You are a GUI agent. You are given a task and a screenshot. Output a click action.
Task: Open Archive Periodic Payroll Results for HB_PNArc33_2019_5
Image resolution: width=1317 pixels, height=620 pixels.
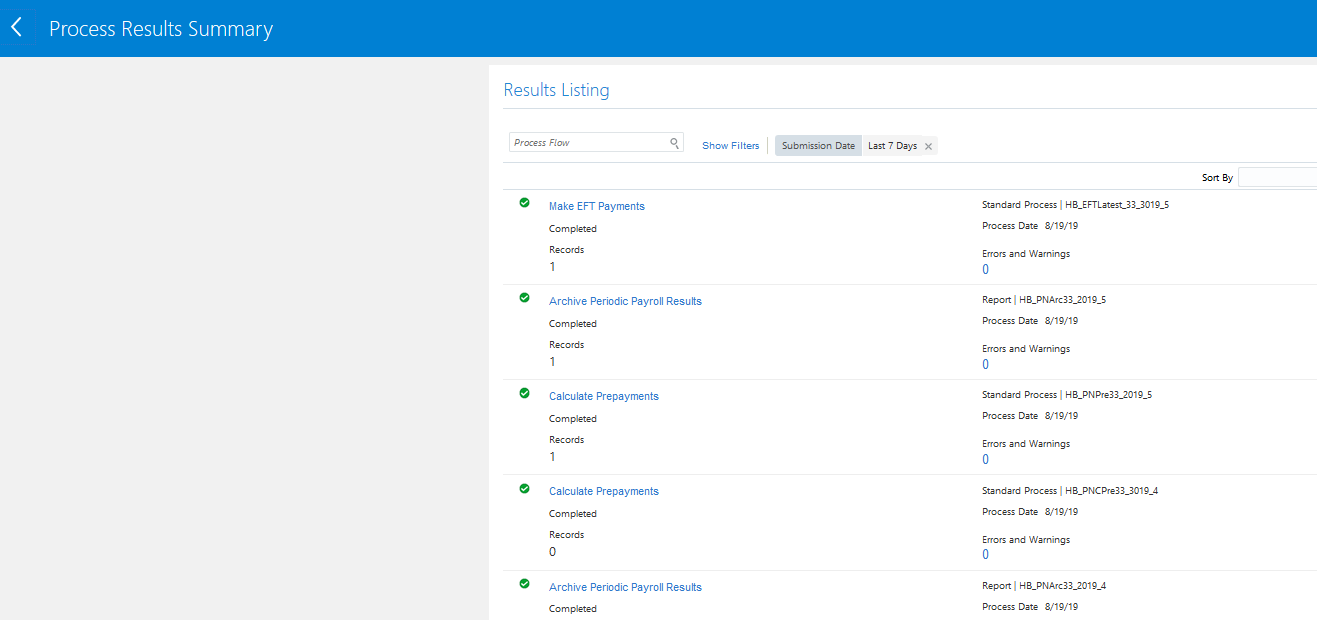point(625,301)
